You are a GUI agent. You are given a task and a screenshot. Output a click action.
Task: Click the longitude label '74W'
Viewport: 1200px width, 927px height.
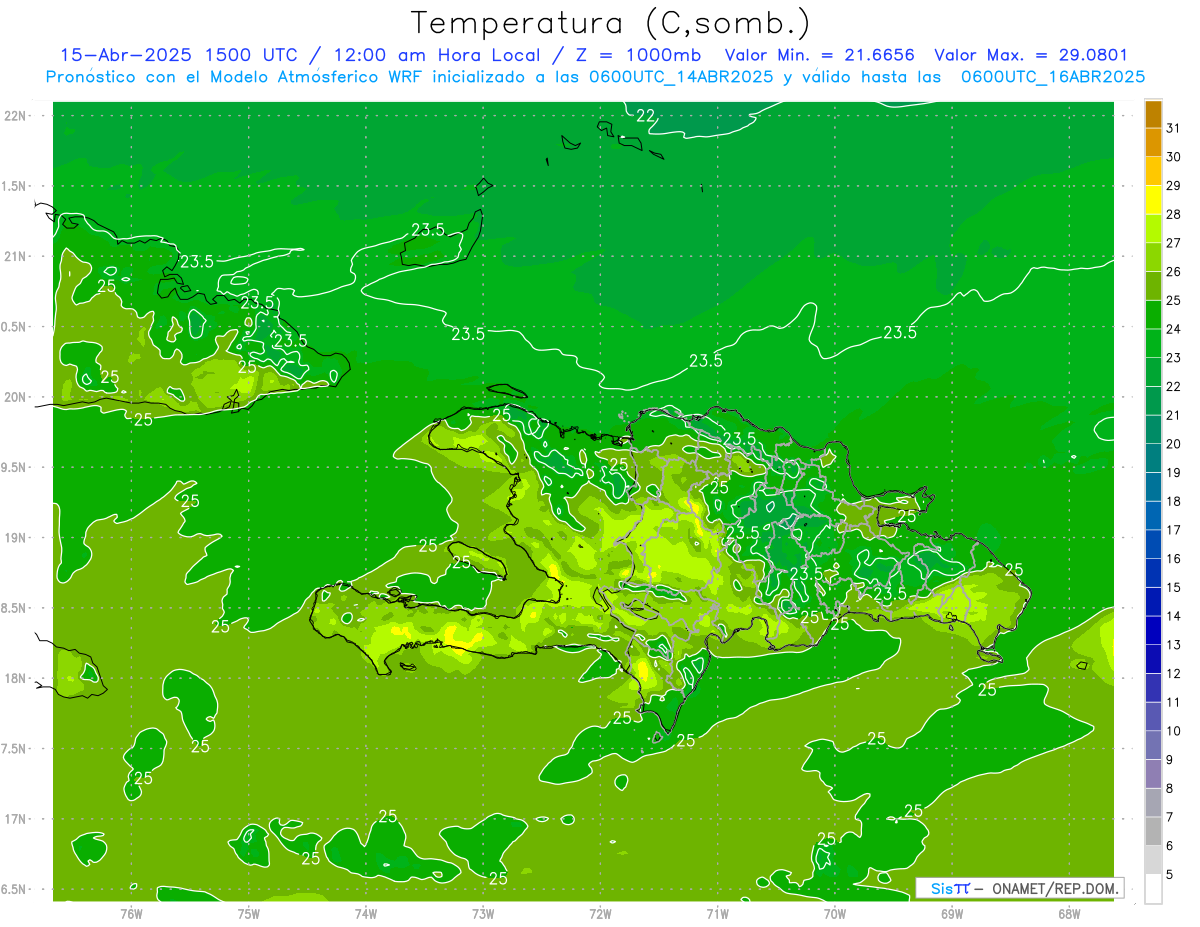366,914
